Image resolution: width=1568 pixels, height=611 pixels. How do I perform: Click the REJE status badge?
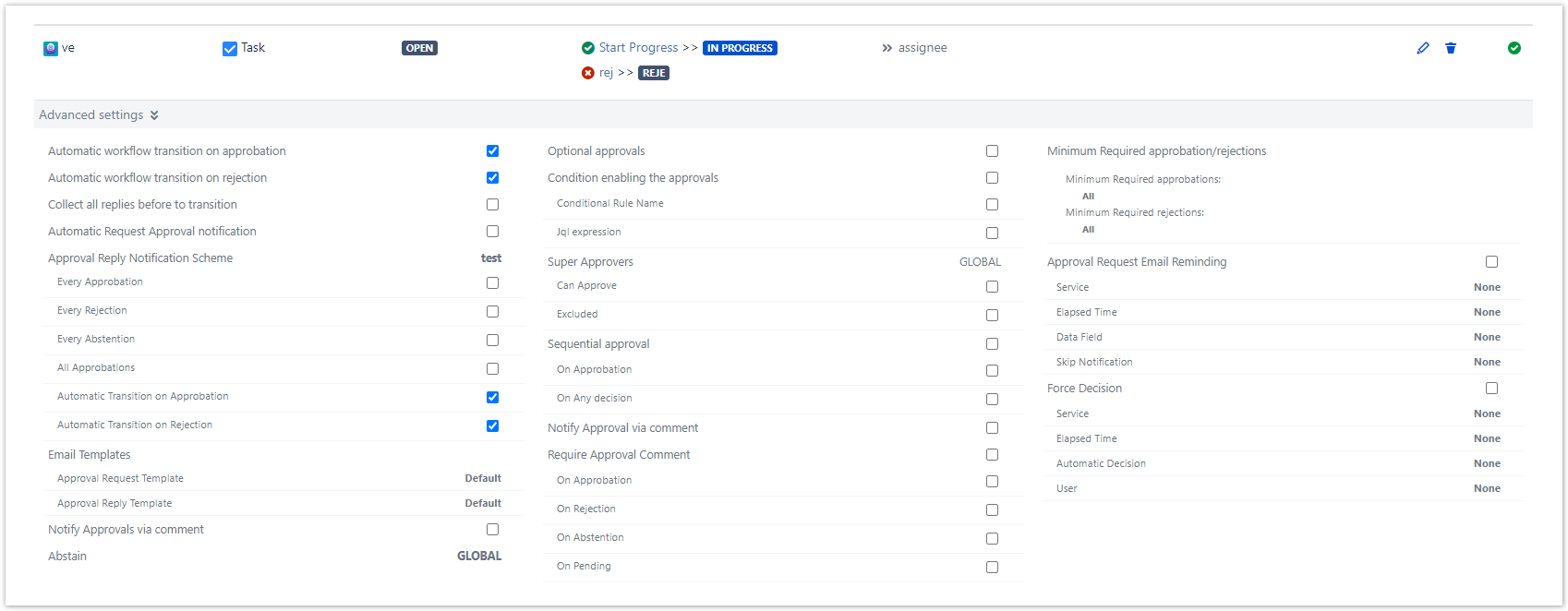coord(654,73)
